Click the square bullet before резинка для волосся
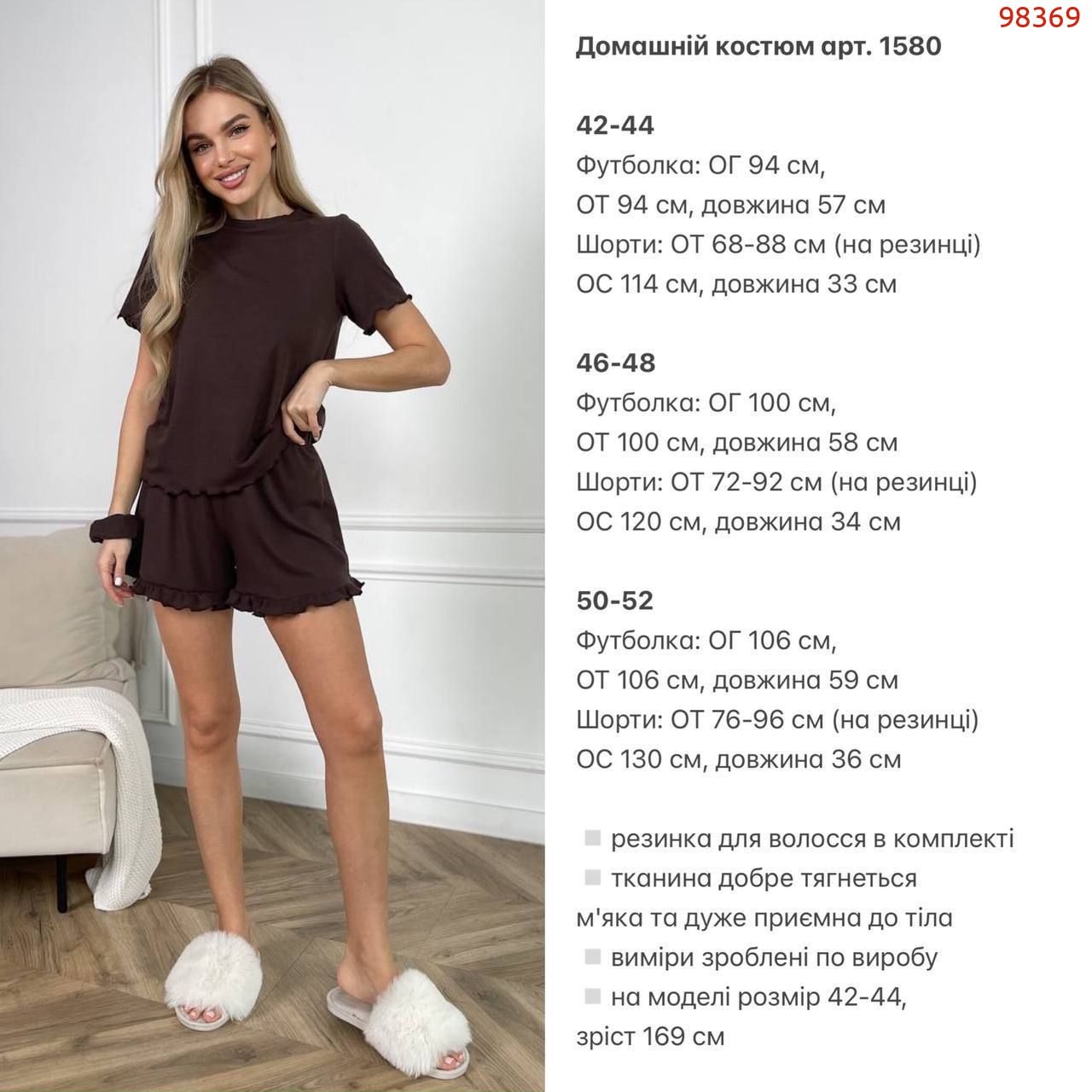 pos(593,838)
